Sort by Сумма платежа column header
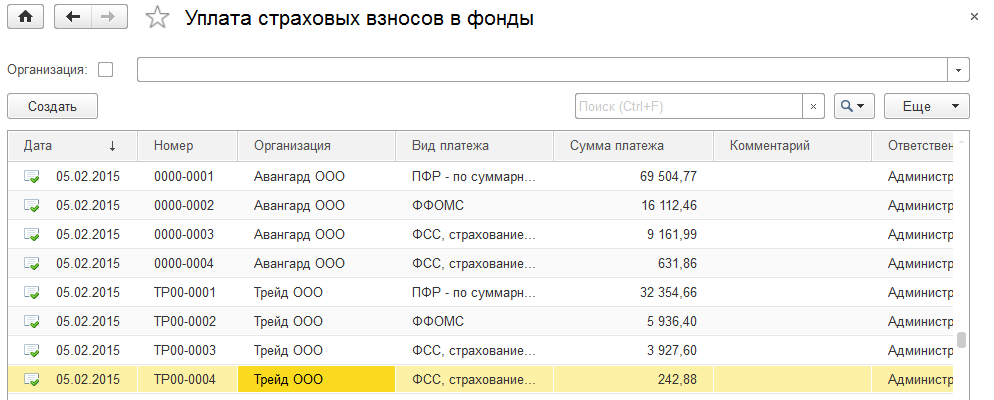Viewport: 994px width, 400px height. (616, 146)
